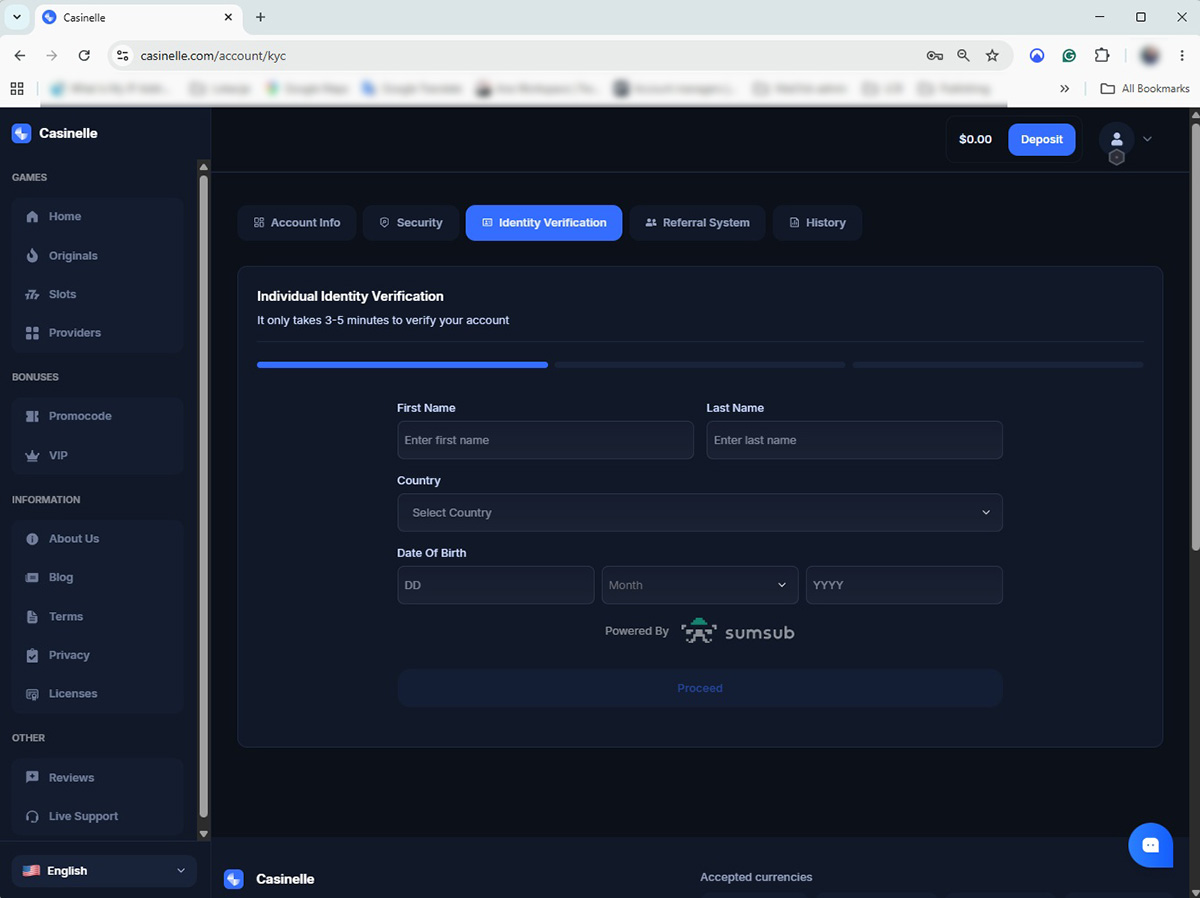Switch to Referral System tab

[x=697, y=223]
